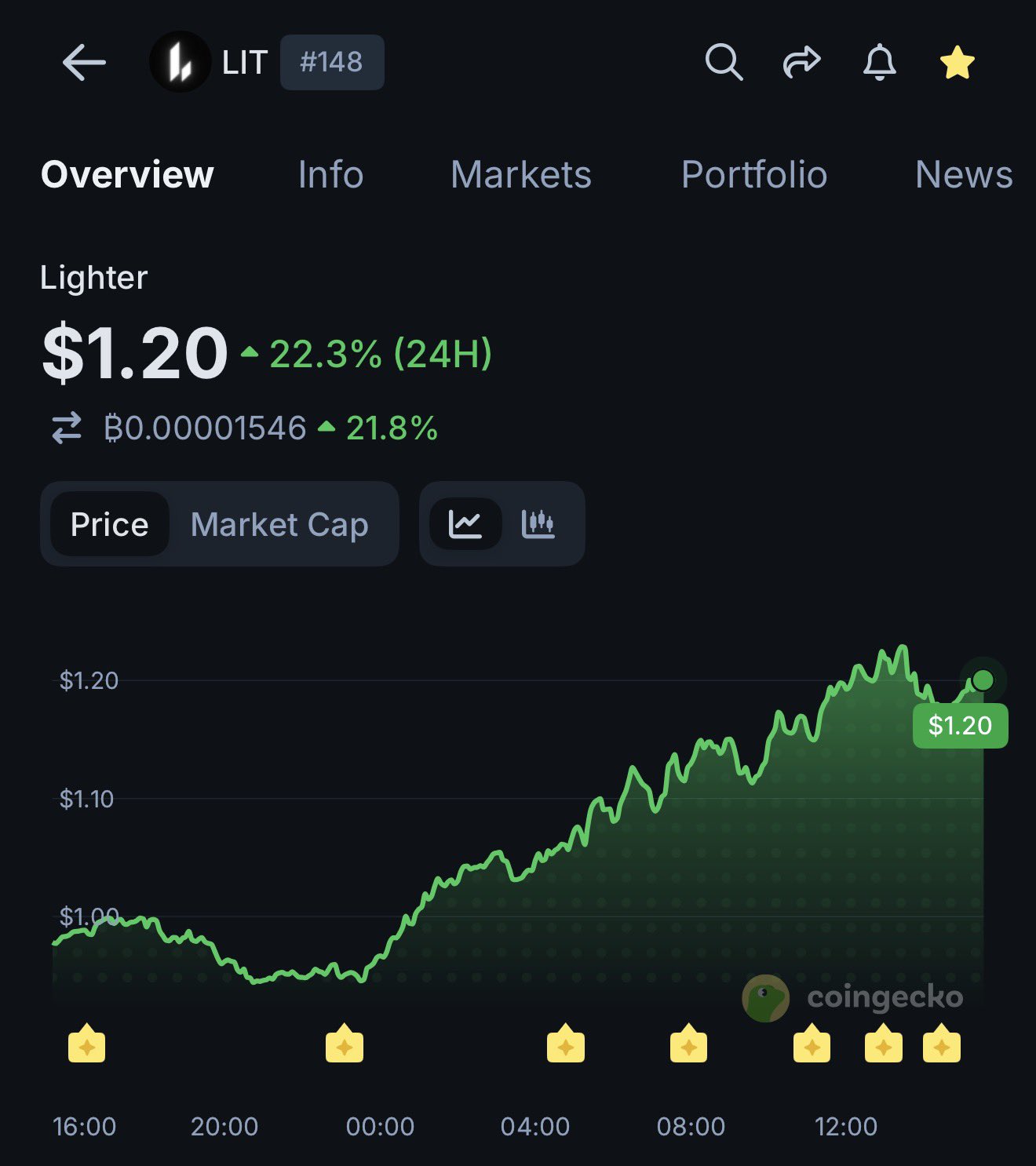
Task: Tap the share arrow icon
Action: point(801,62)
